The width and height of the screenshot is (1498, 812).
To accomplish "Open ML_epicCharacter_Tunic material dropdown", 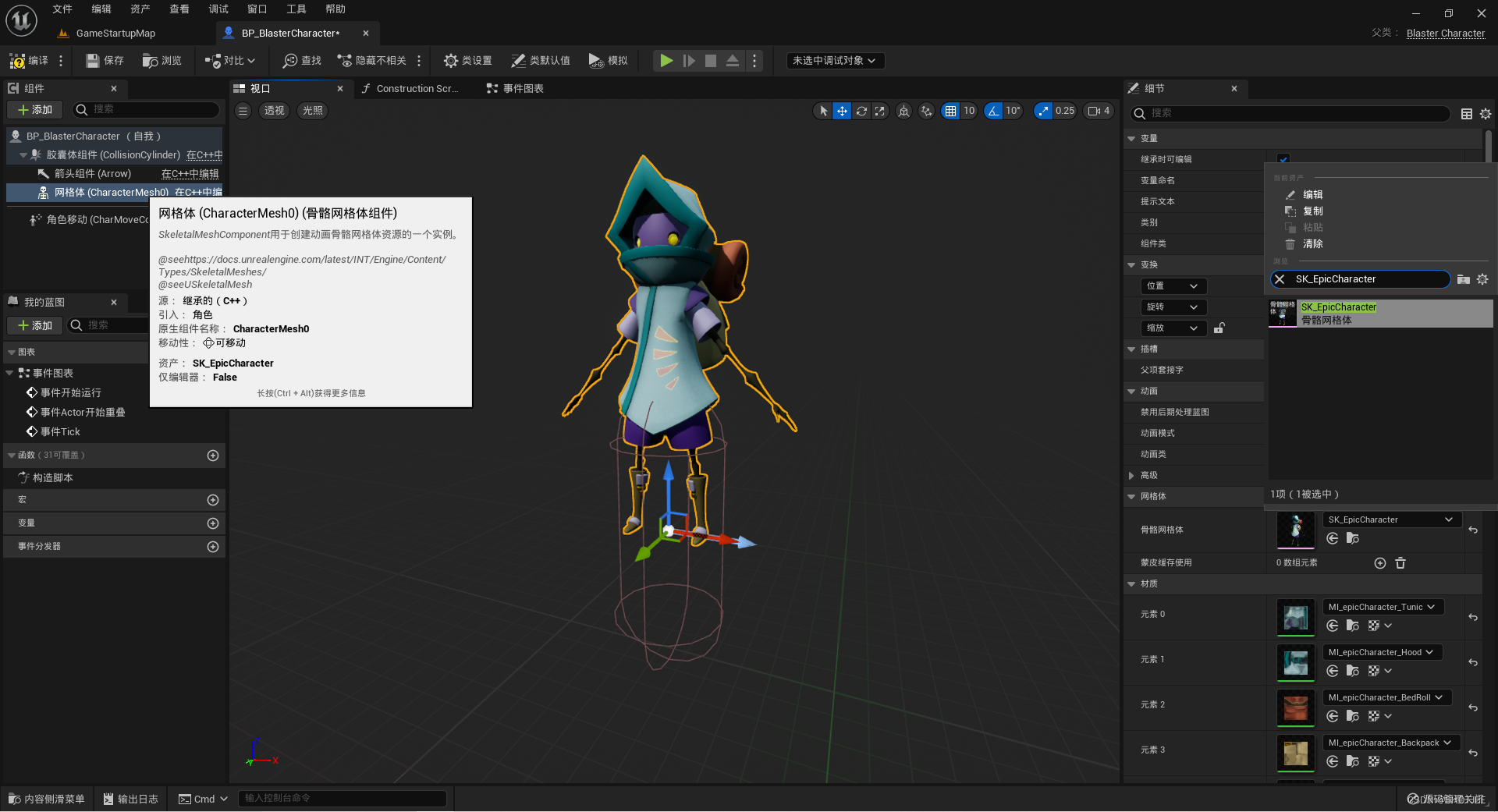I will click(1383, 608).
